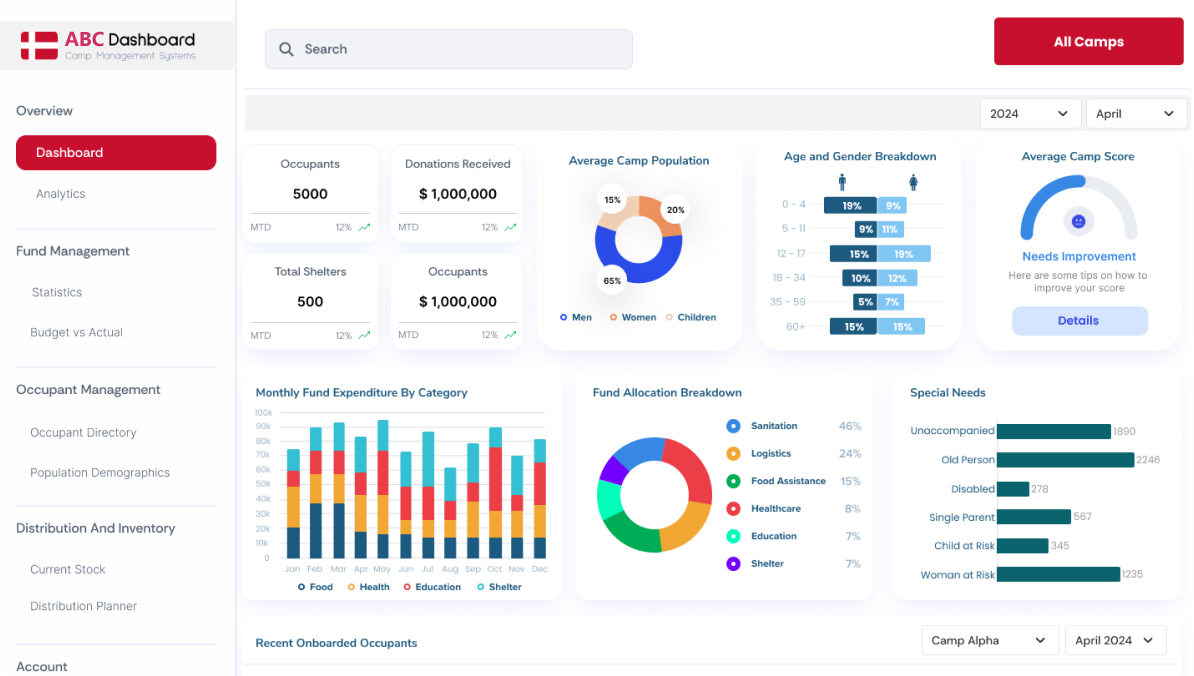Click the Healthcare red circle icon
The height and width of the screenshot is (676, 1194).
click(733, 509)
